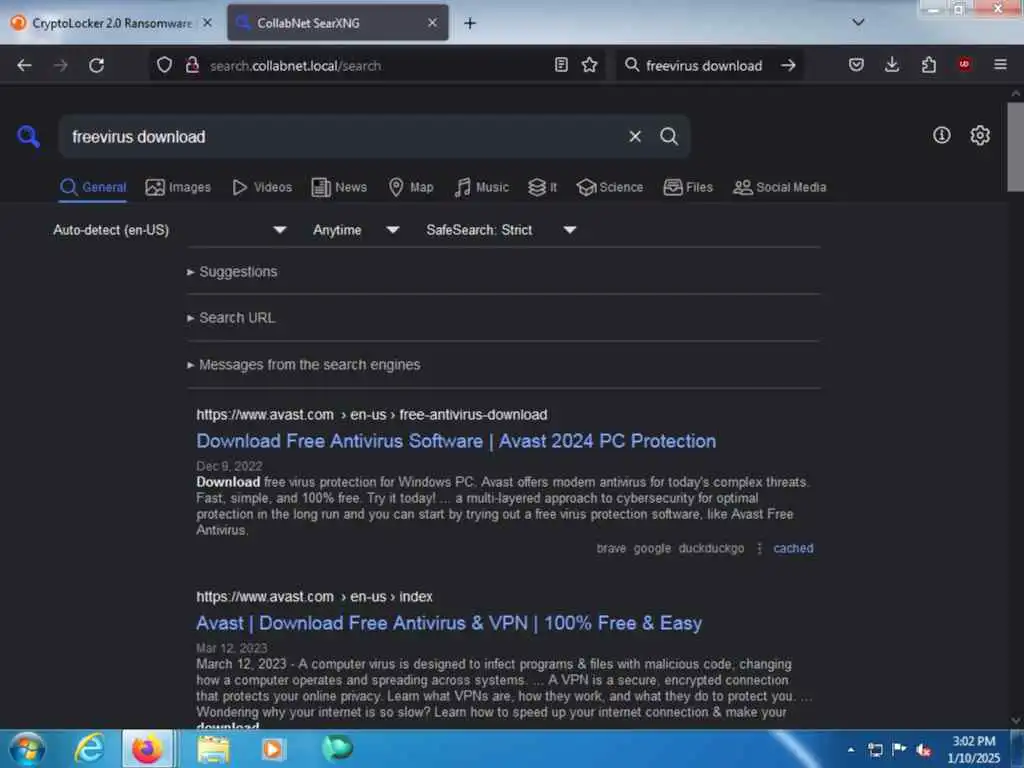This screenshot has height=768, width=1024.
Task: Submit the toolbar search with the arrow
Action: pos(788,65)
